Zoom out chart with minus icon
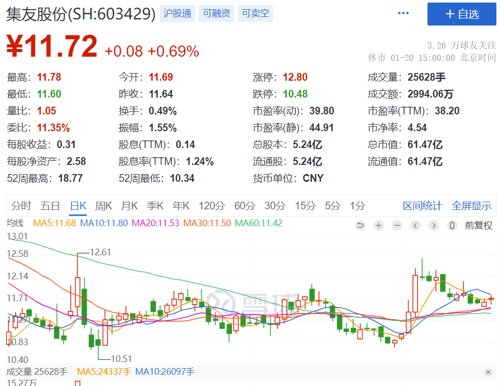This screenshot has height=386, width=500. 397,226
